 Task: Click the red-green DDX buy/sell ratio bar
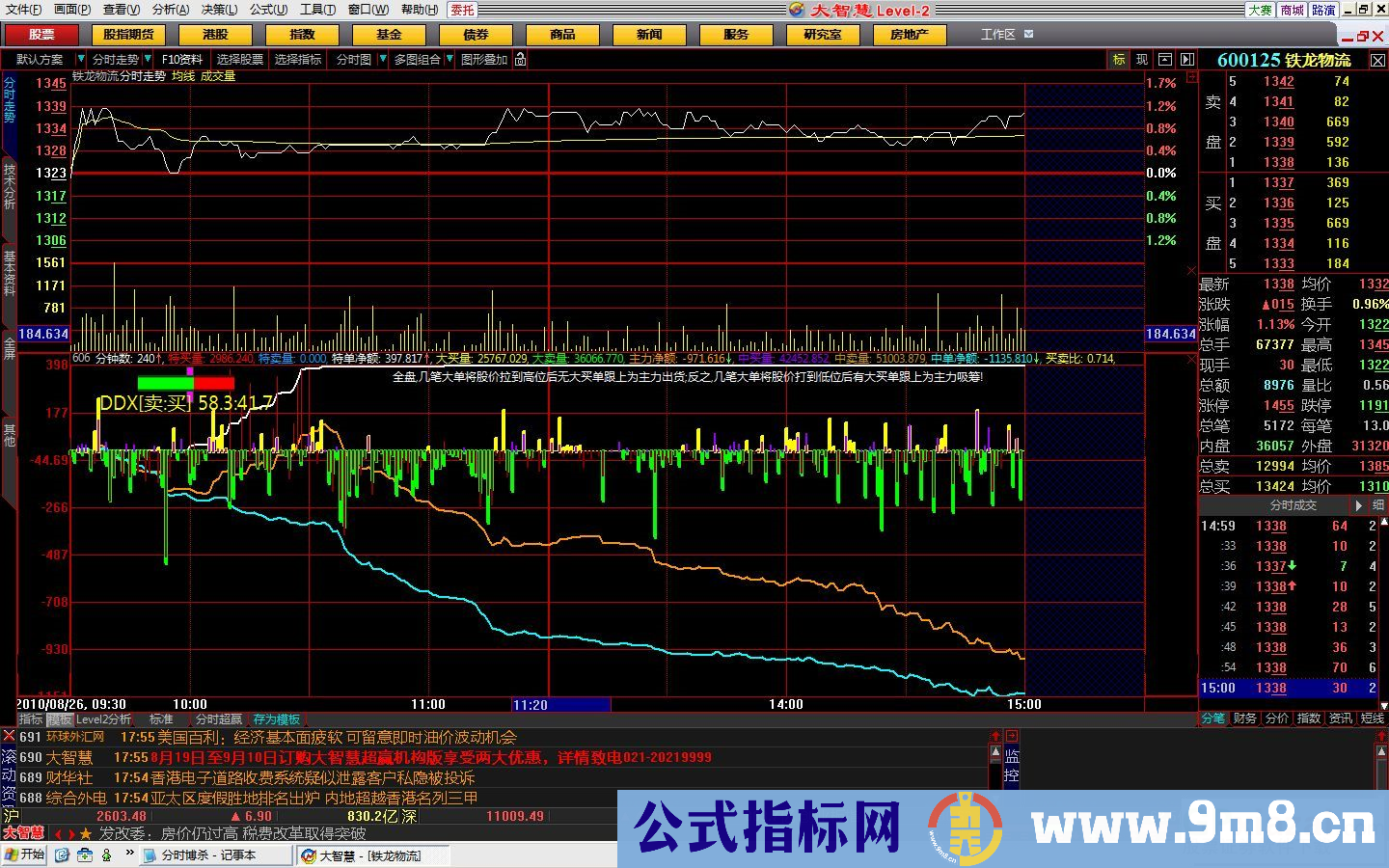pyautogui.click(x=185, y=384)
